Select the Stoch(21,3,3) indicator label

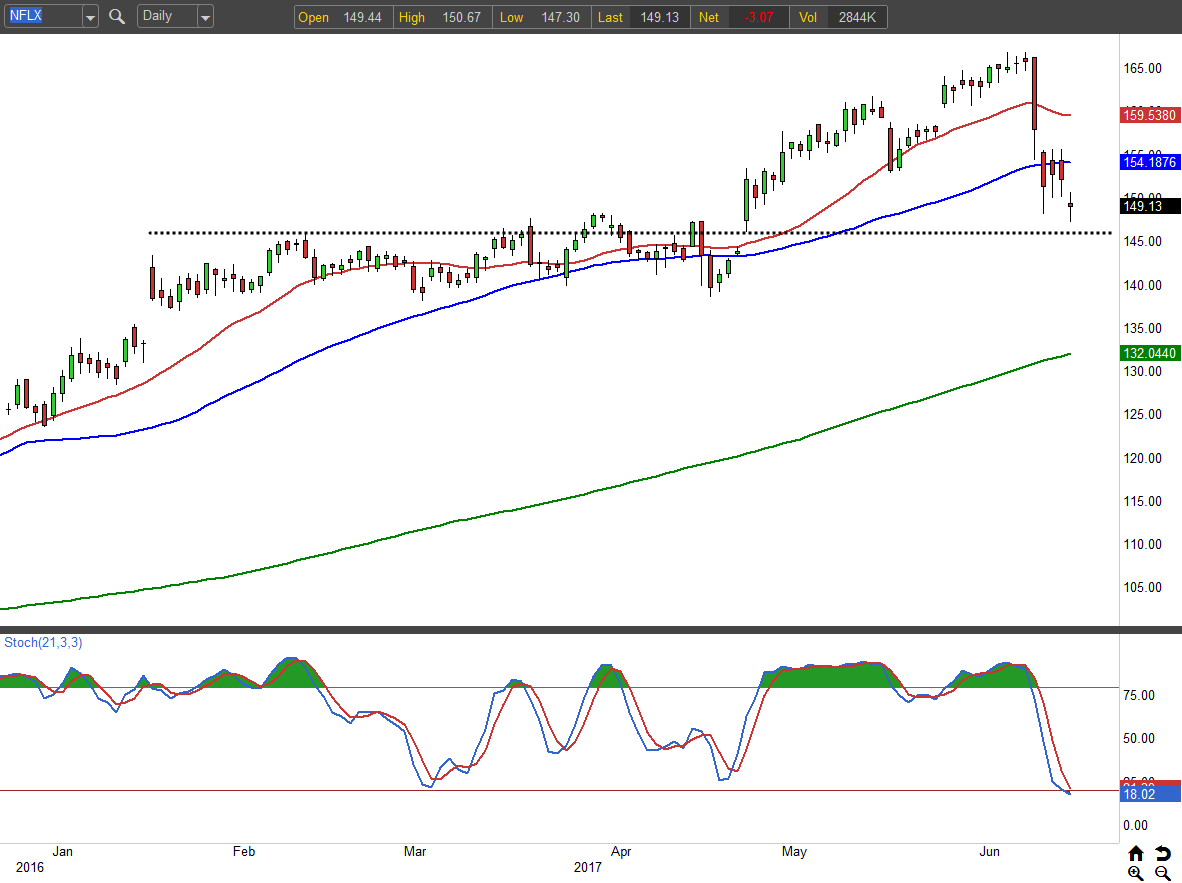43,642
